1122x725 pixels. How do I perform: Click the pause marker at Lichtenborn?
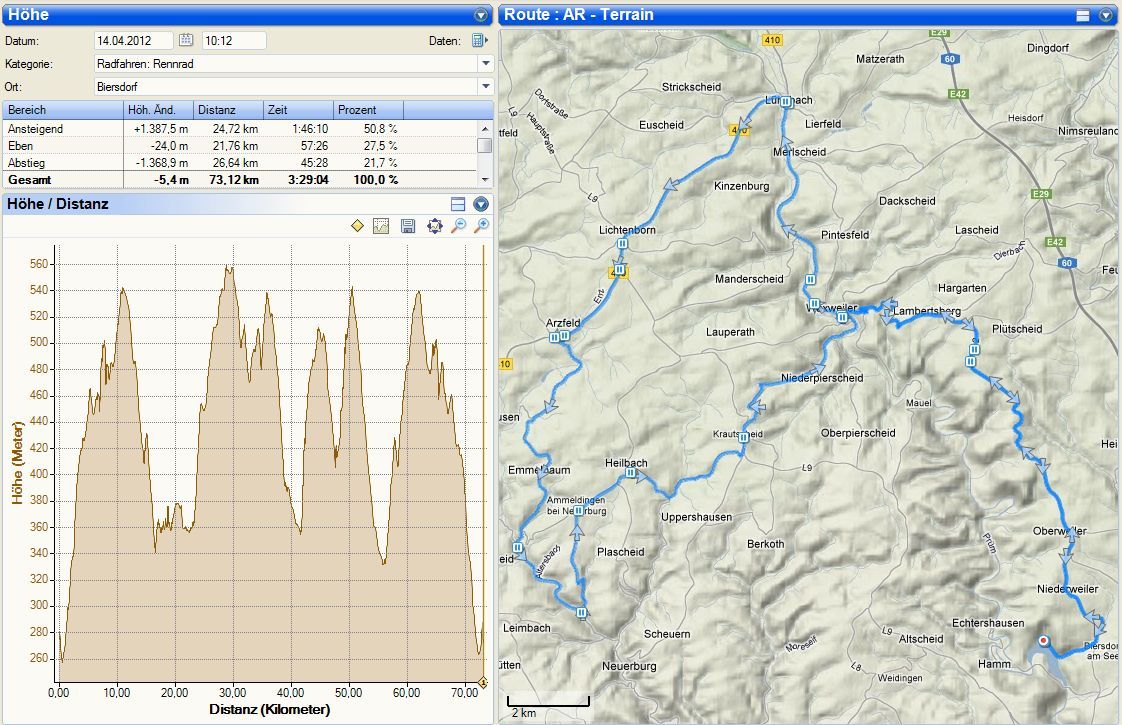(622, 244)
